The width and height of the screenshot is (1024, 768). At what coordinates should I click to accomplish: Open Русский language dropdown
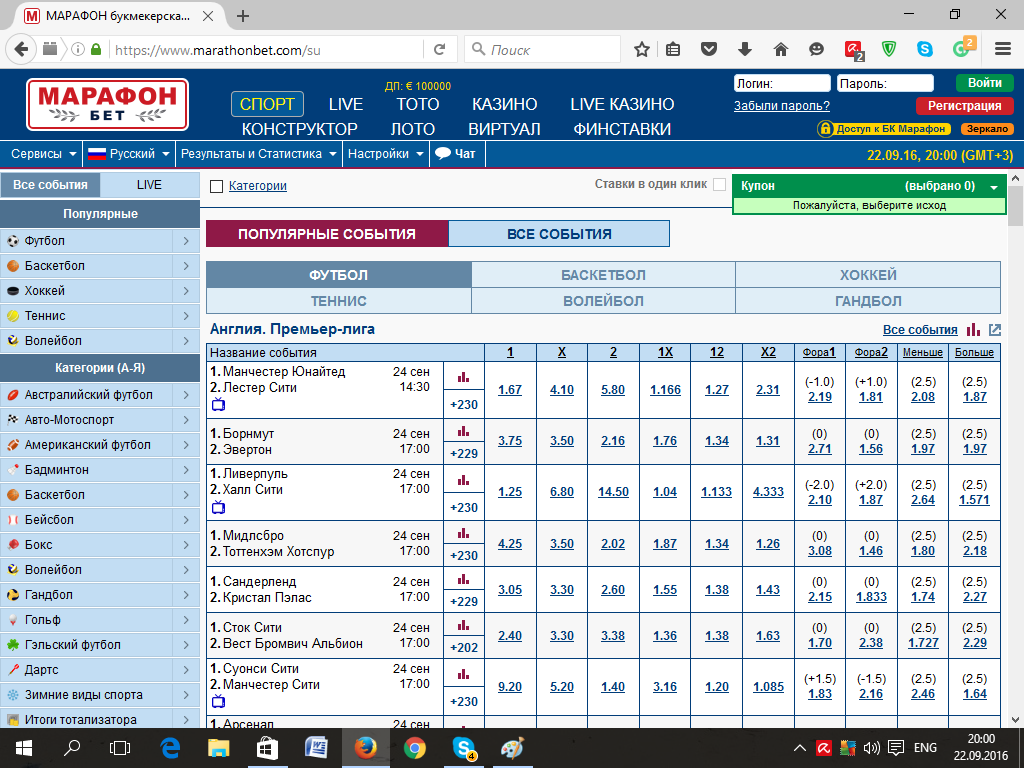(x=128, y=154)
